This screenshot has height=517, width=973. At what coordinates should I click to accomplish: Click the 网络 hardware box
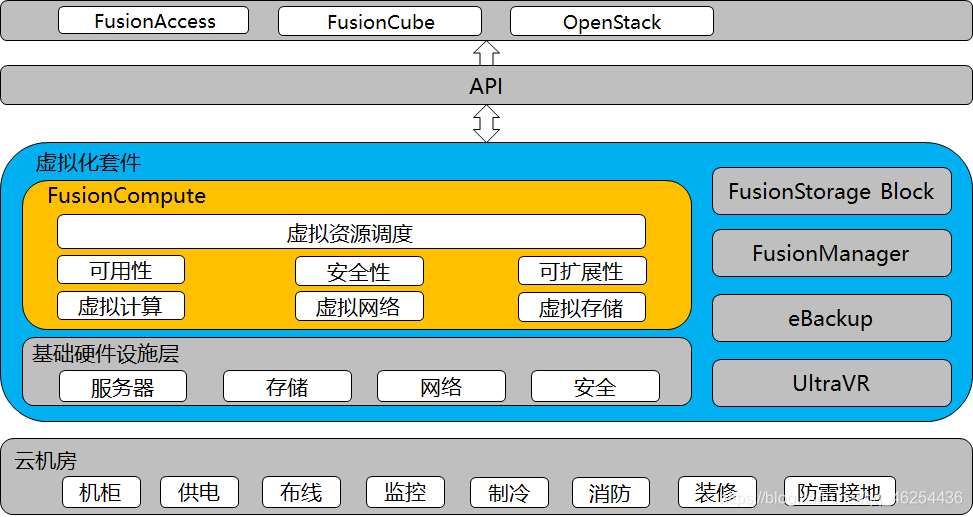click(x=441, y=386)
